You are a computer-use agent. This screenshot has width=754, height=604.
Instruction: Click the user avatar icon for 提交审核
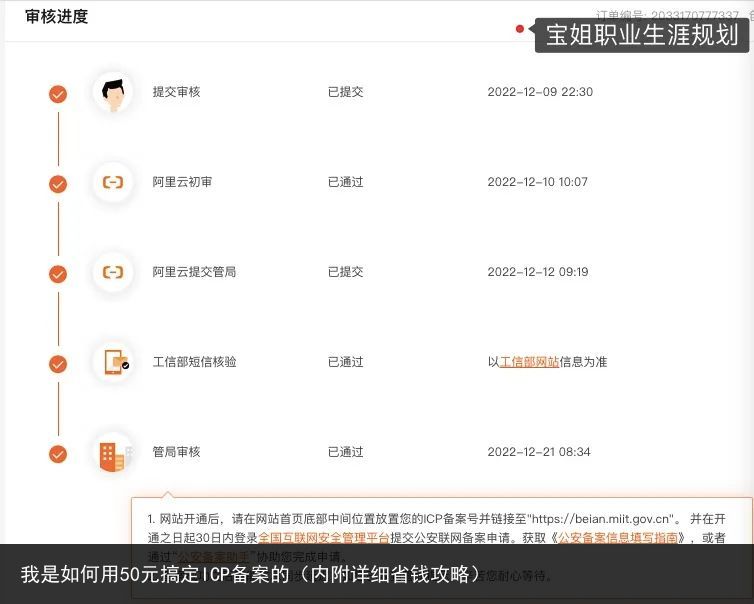(x=113, y=92)
